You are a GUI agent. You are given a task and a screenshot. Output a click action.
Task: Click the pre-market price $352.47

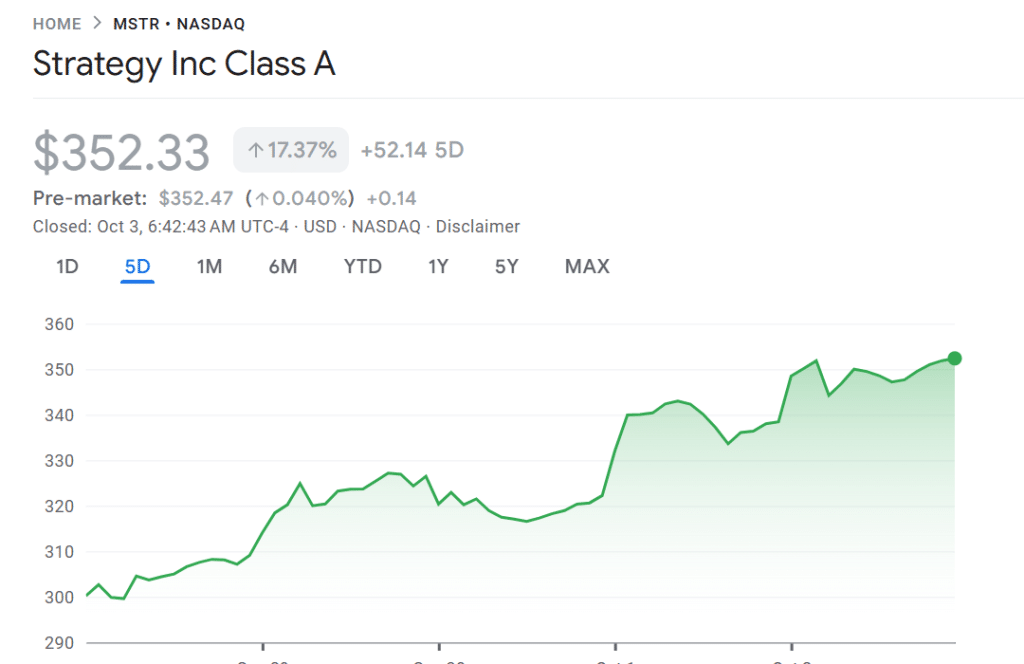[x=195, y=198]
